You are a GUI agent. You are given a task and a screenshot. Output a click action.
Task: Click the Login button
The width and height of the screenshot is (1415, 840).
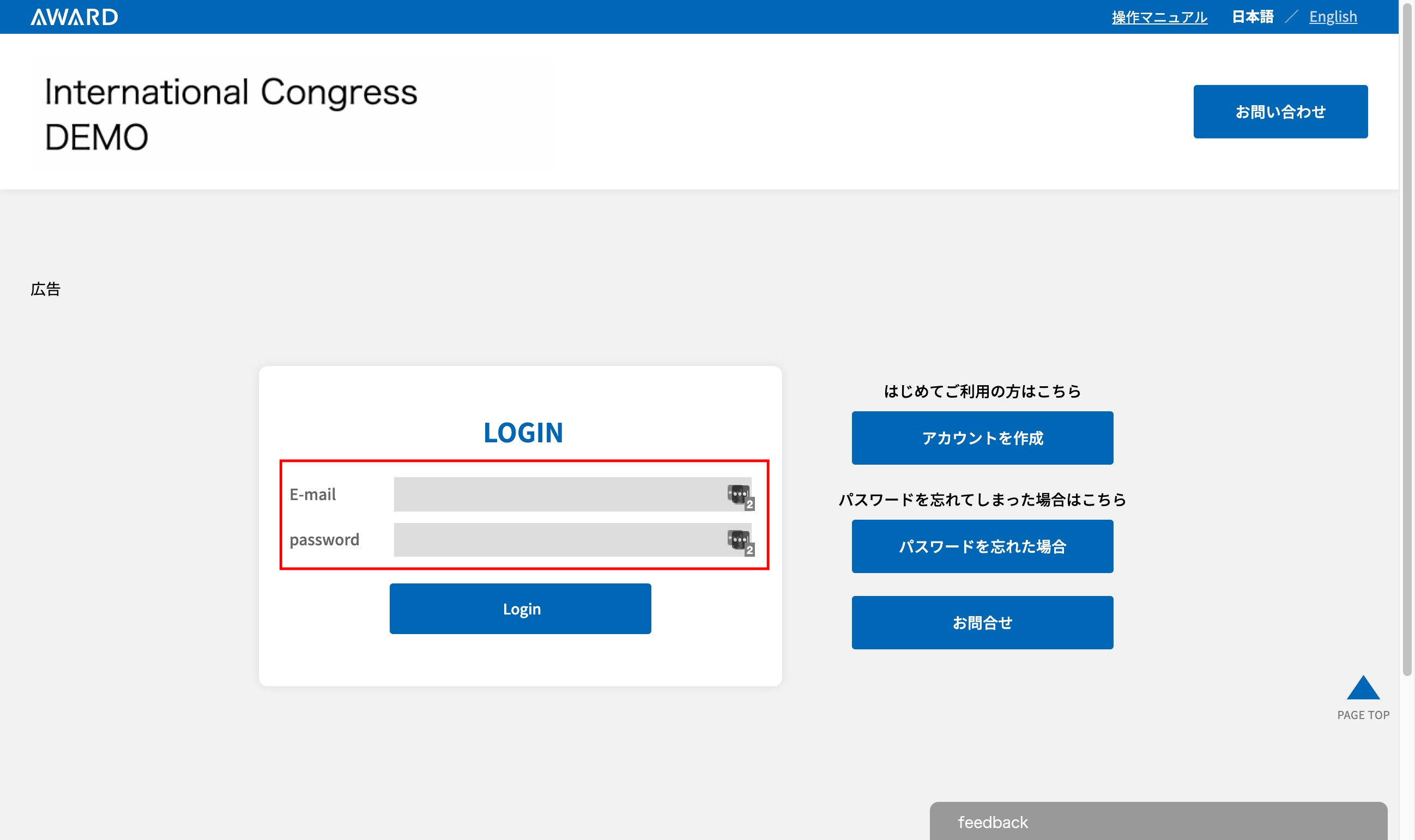tap(521, 608)
